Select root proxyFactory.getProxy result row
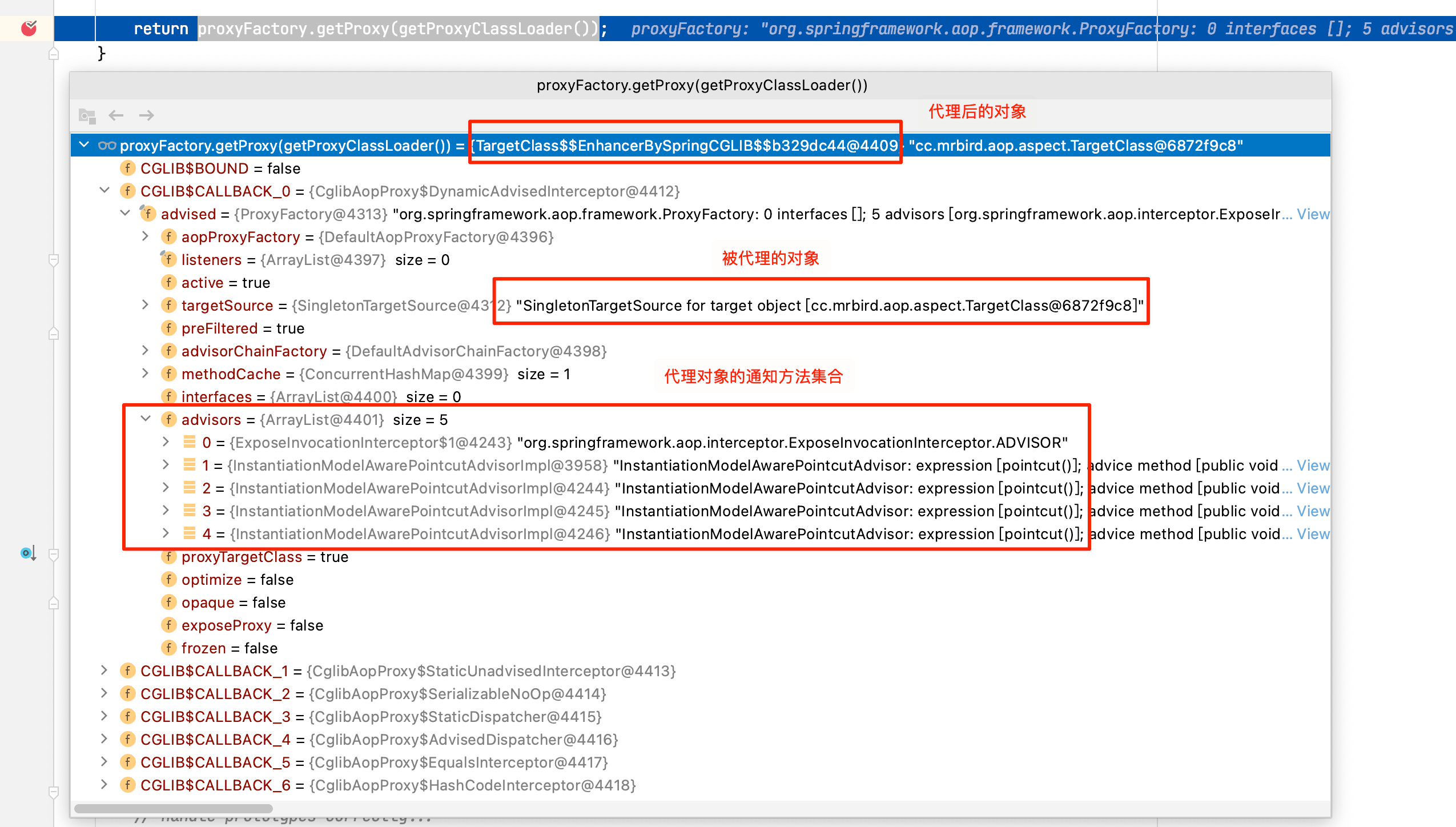 (285, 146)
